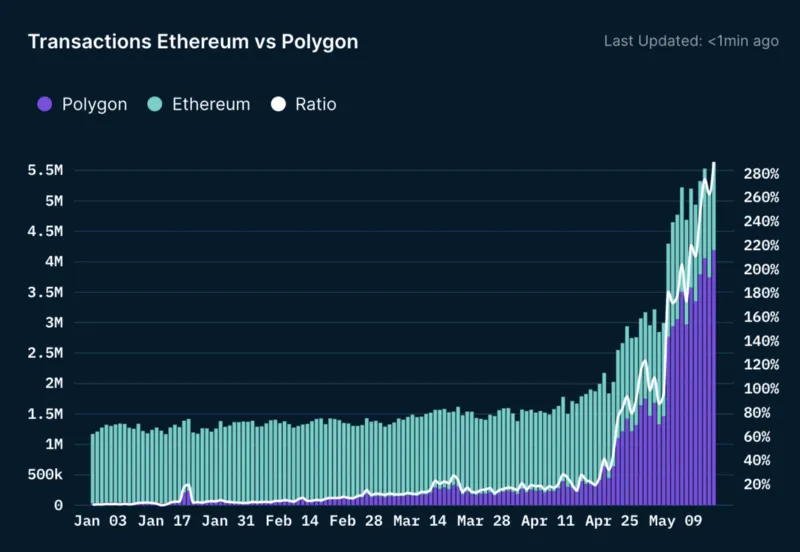Screen dimensions: 800x552
Task: Click the white Ratio legend dot
Action: coord(278,104)
